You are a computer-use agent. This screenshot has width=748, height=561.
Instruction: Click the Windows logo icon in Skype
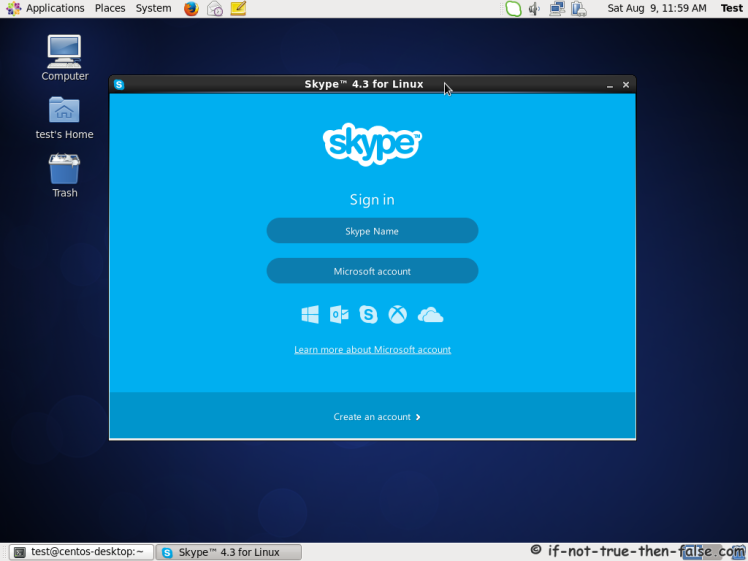(x=310, y=315)
